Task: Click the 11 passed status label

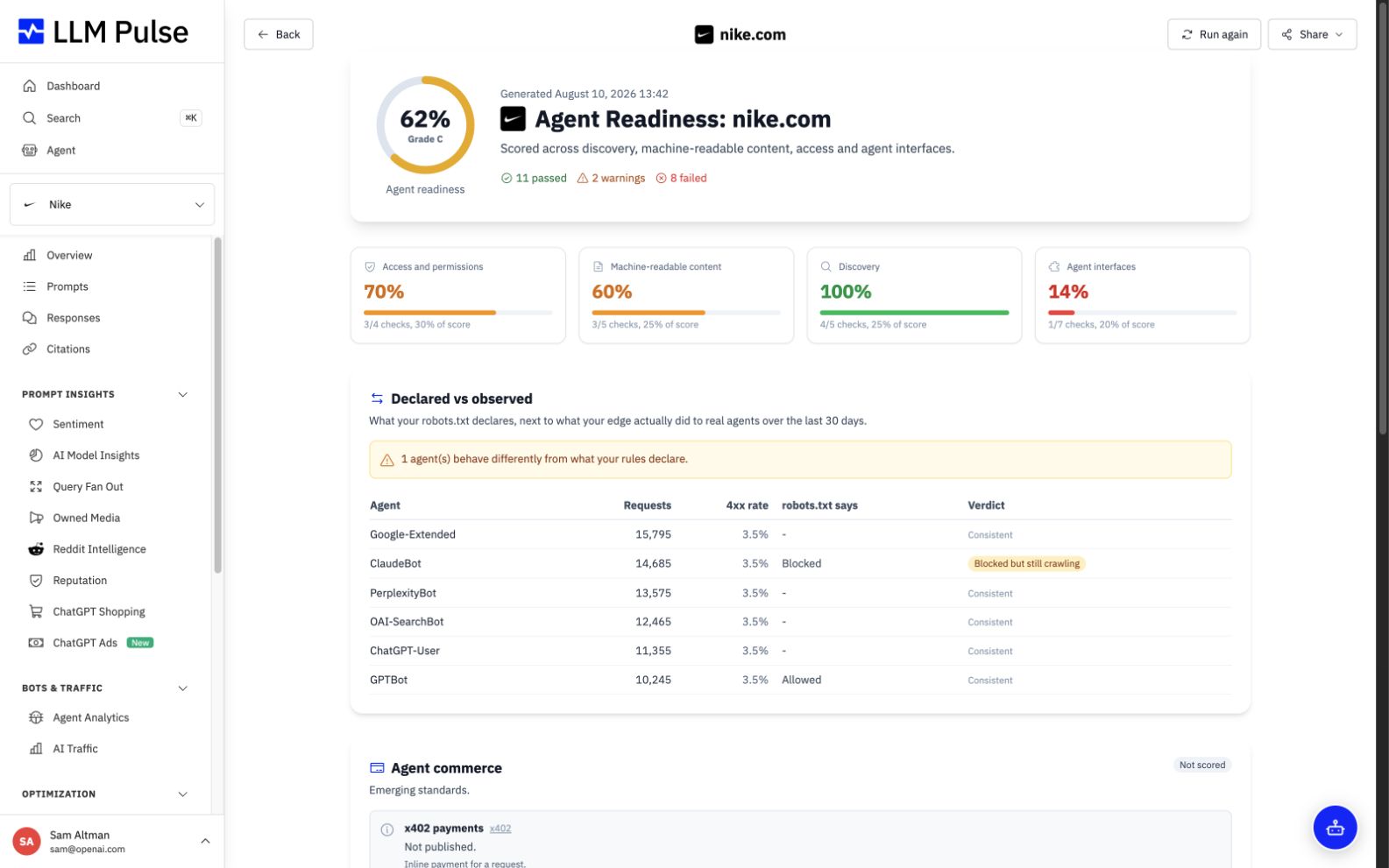Action: 534,178
